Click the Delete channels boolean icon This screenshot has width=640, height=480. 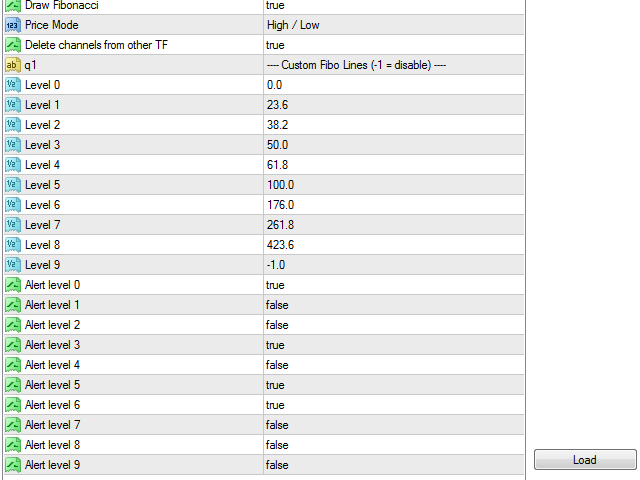click(x=13, y=45)
